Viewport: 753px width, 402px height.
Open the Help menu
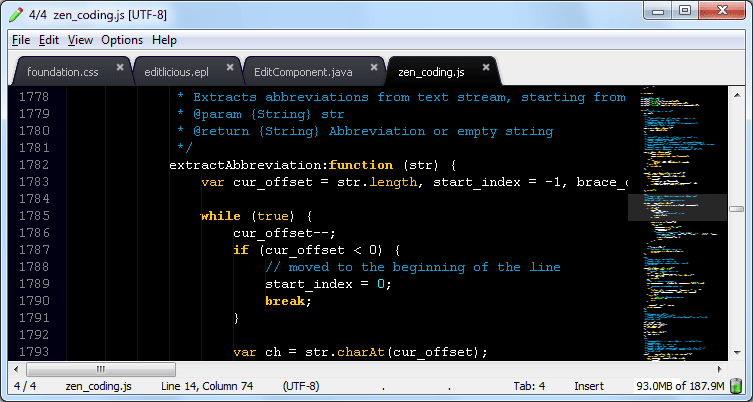[x=164, y=40]
